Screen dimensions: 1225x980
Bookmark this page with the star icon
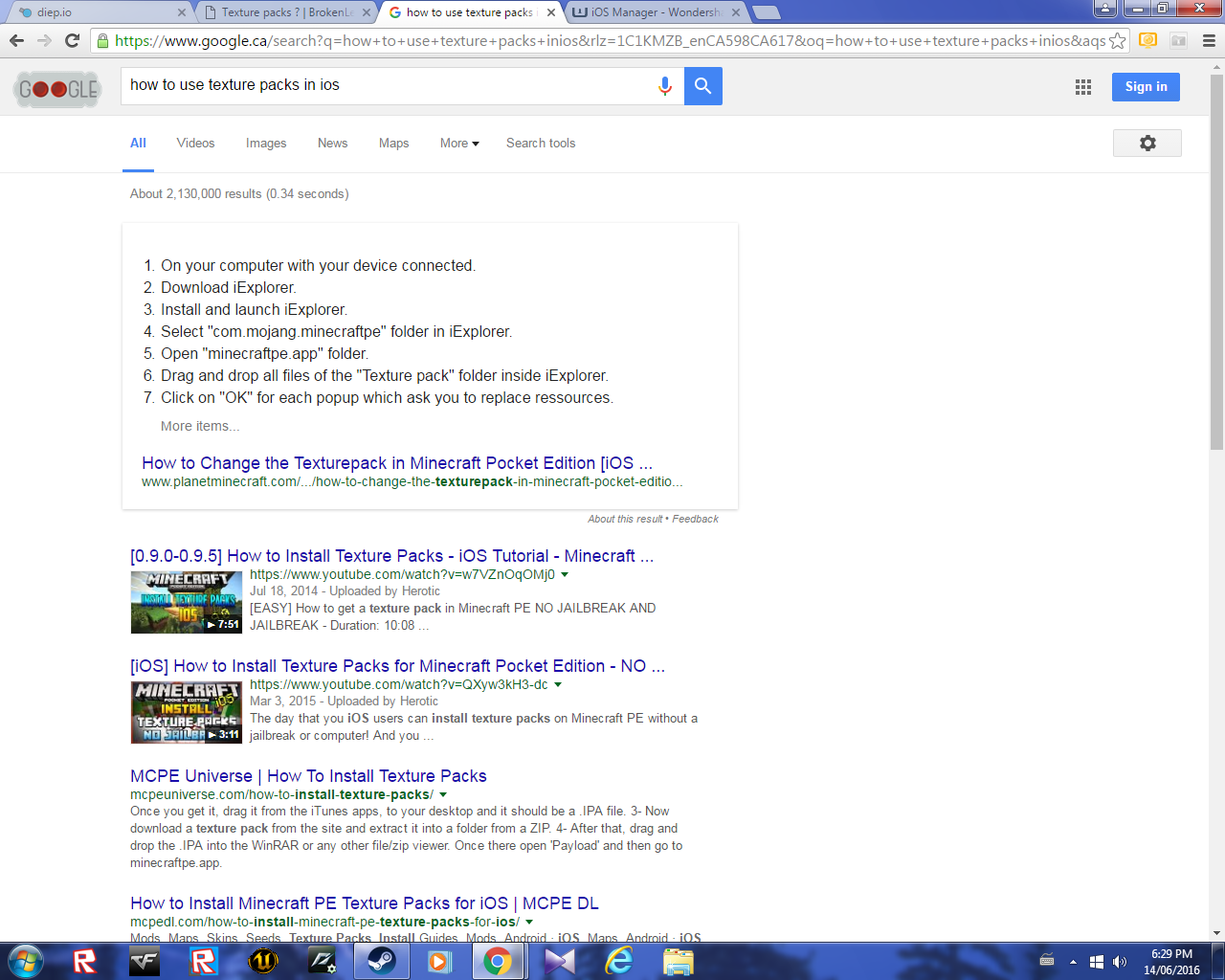(x=1117, y=41)
